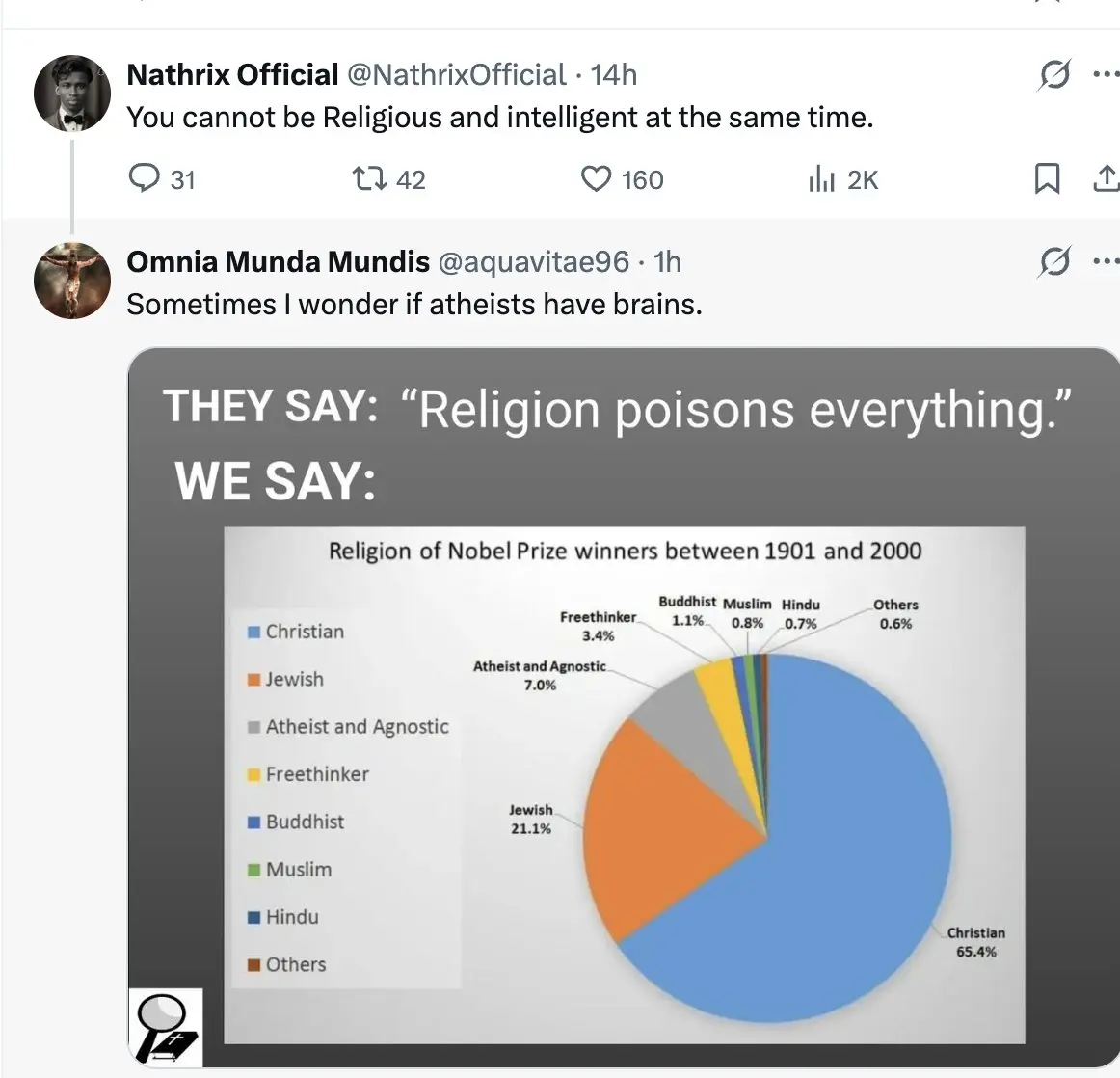Screen dimensions: 1120x1078
Task: Open the @aquavitae96 handle link
Action: 533,261
